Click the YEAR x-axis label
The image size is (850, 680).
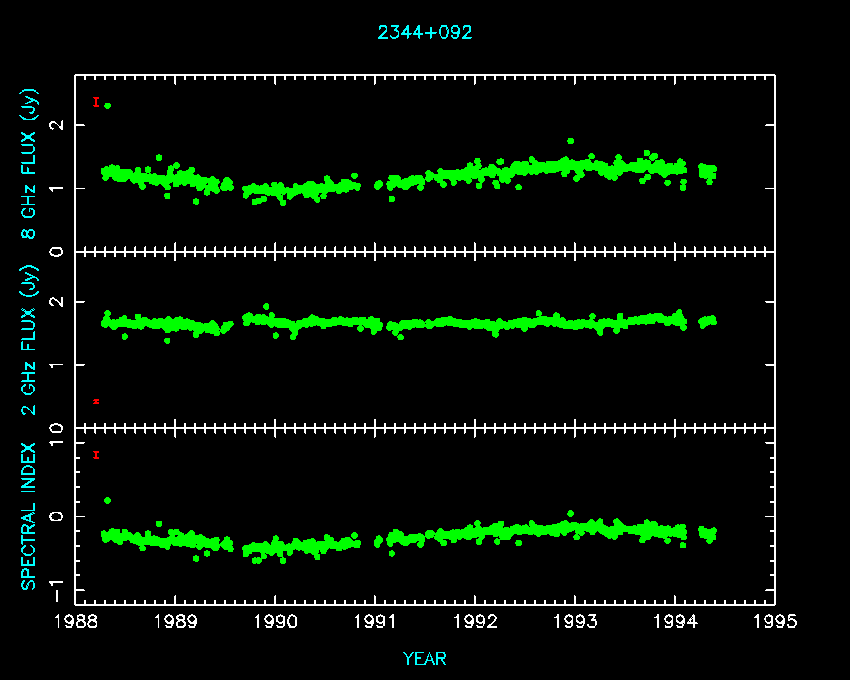point(424,659)
